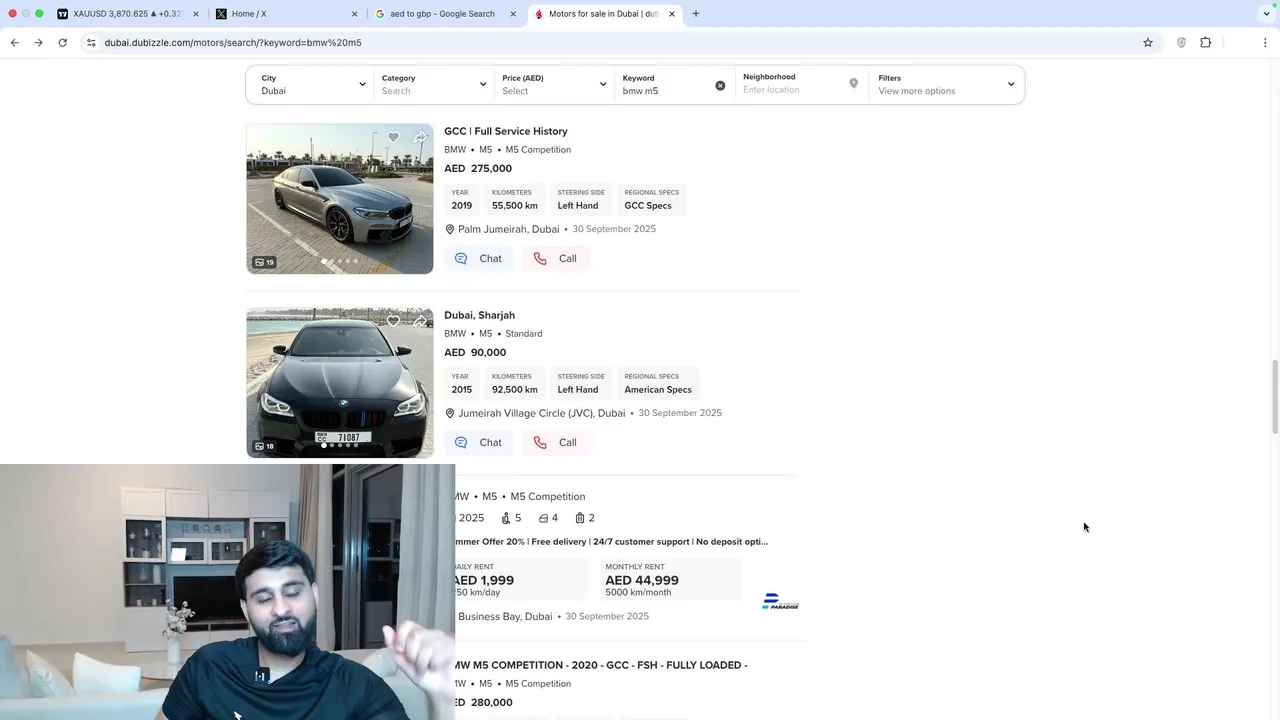Screen dimensions: 1280x720
Task: Open the City dropdown
Action: 313,84
